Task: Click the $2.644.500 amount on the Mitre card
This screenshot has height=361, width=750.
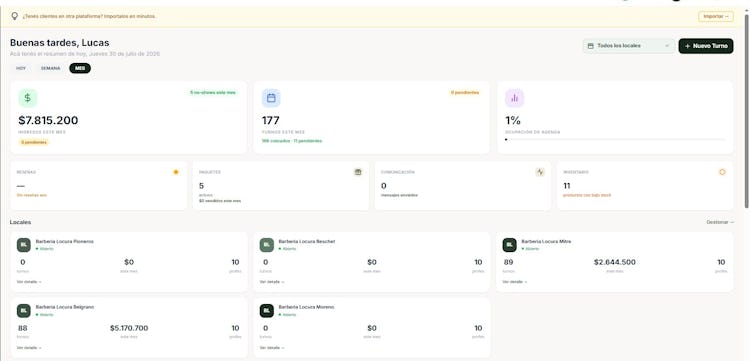Action: coord(615,262)
